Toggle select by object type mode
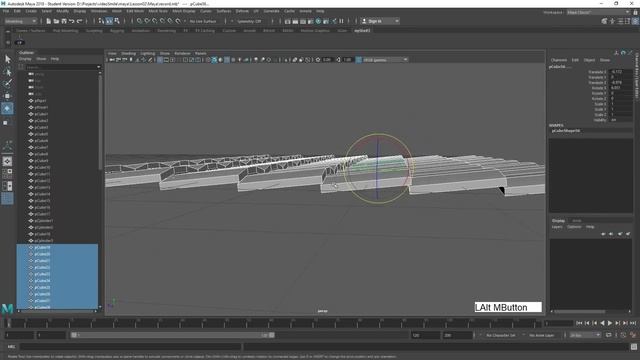 109,21
